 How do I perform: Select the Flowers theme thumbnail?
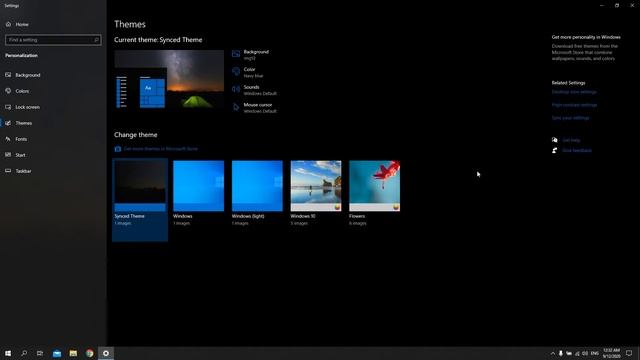(375, 186)
